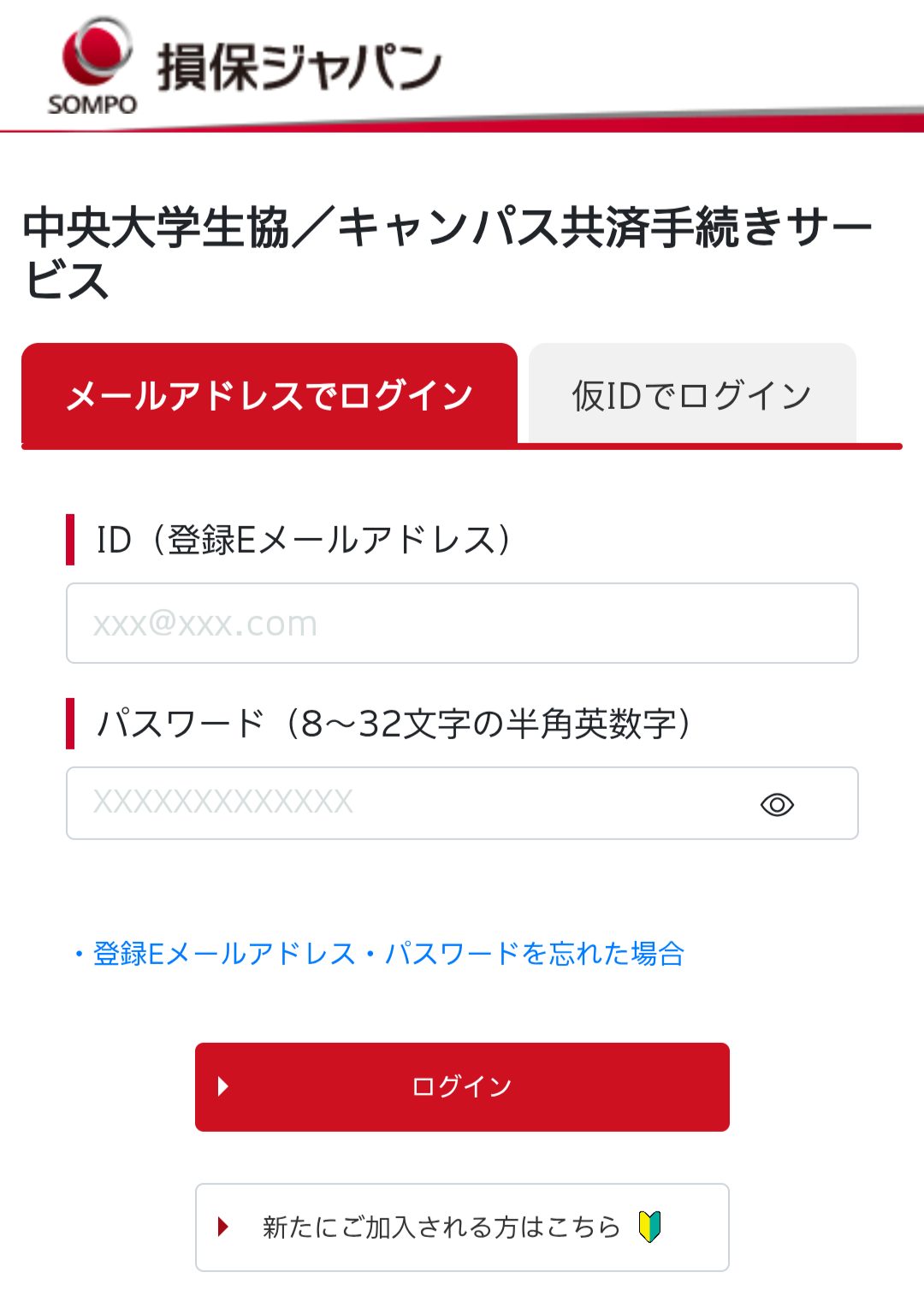Image resolution: width=924 pixels, height=1302 pixels.
Task: Click the SOMPO text under the logo
Action: click(92, 105)
